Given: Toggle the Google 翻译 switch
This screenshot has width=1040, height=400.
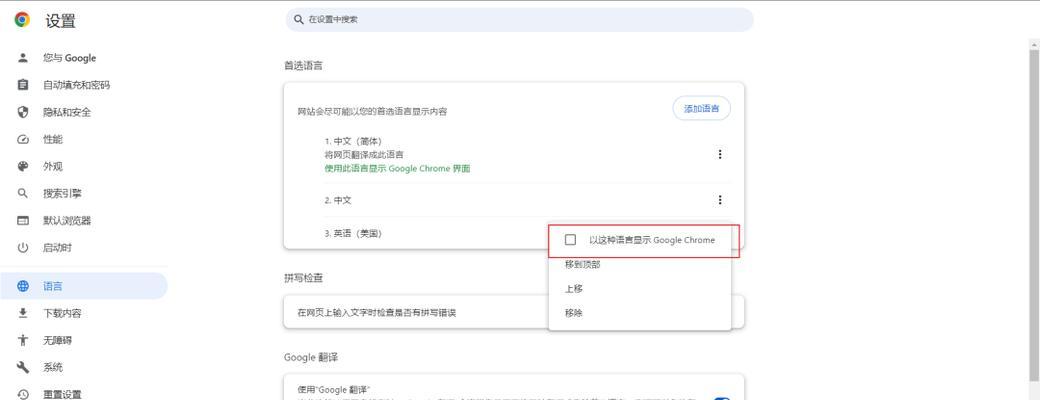Looking at the screenshot, I should [x=721, y=398].
